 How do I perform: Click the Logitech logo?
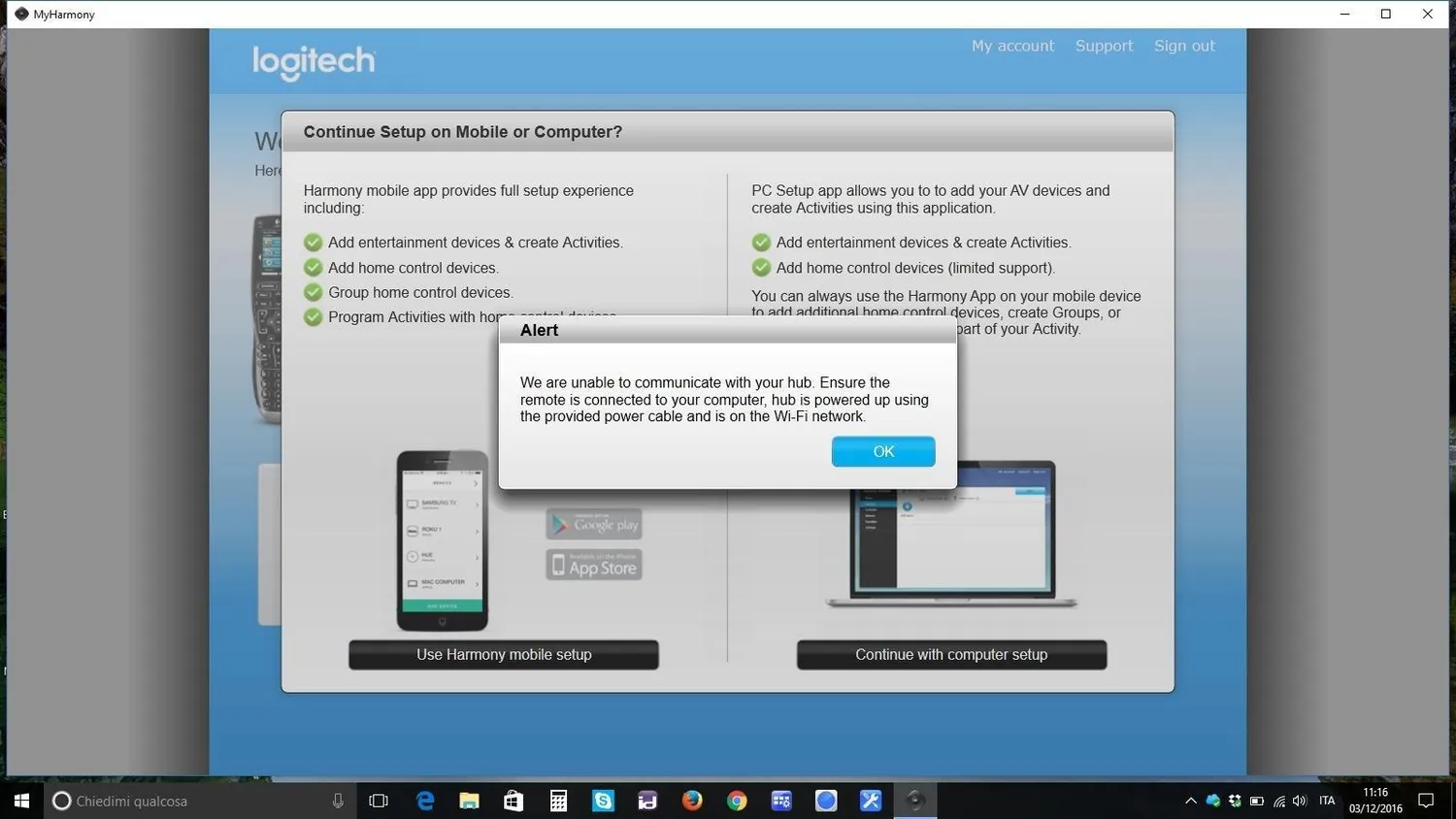(314, 62)
